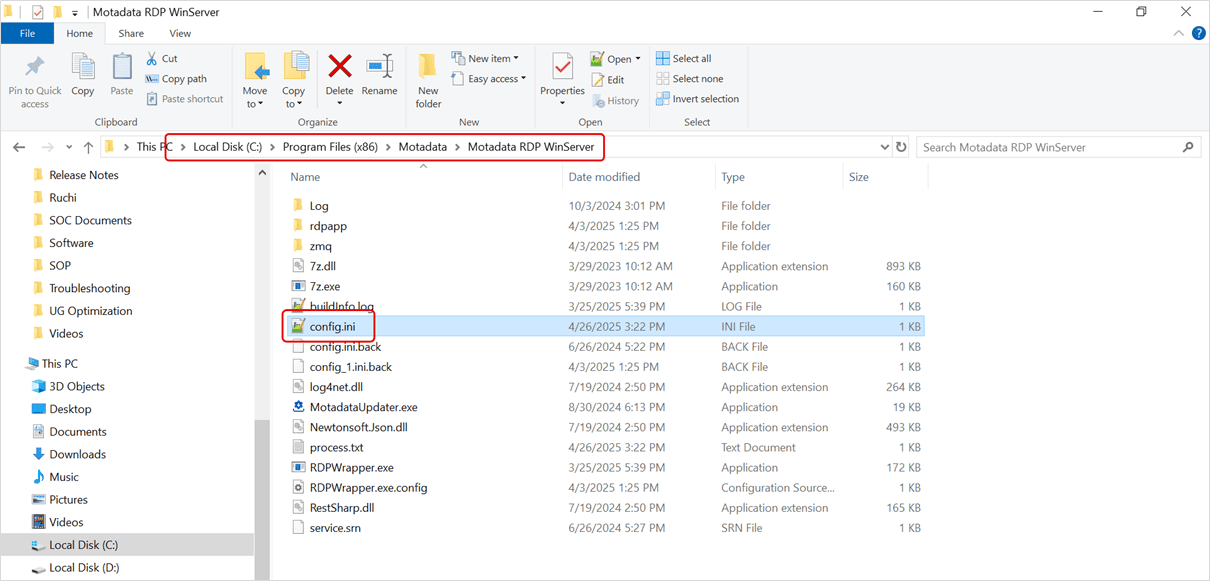Switch to the View ribbon tab
Viewport: 1210px width, 581px height.
tap(180, 33)
